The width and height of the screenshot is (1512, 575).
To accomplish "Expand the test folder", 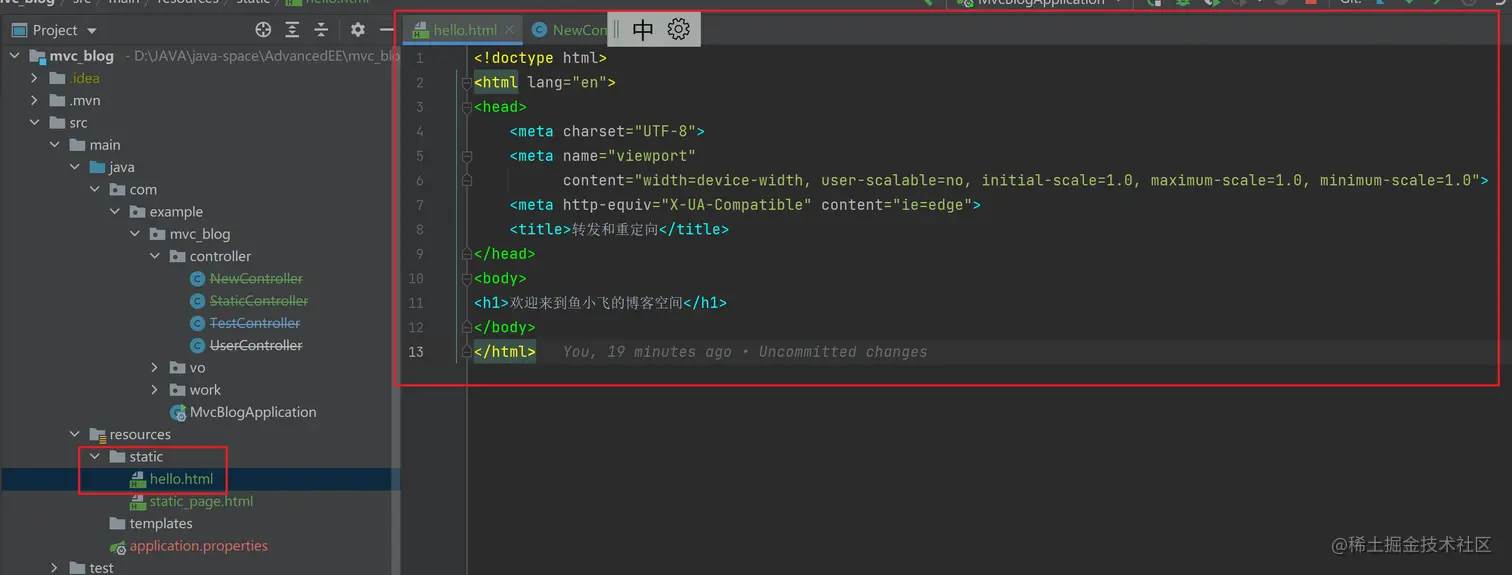I will [55, 568].
